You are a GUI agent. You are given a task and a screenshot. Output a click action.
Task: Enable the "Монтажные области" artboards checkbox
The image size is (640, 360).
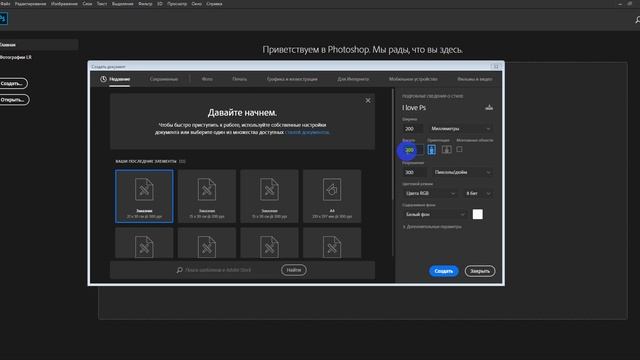[459, 149]
